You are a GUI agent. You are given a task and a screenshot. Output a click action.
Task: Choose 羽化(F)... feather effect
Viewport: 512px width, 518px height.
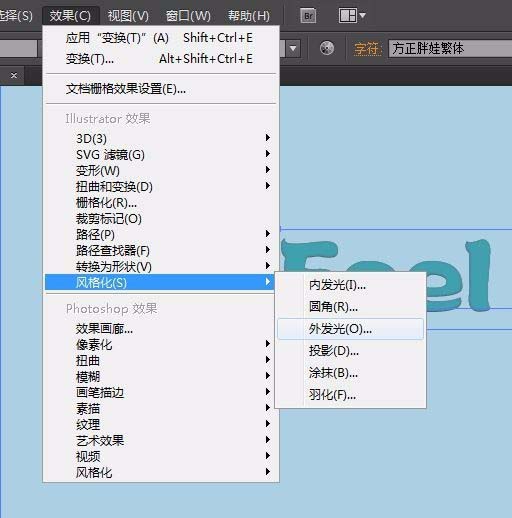point(350,395)
